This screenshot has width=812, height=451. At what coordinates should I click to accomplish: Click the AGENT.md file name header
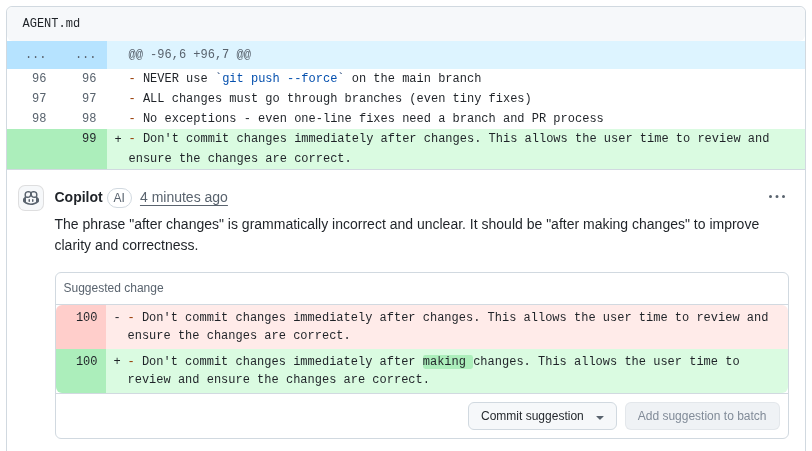[x=51, y=23]
